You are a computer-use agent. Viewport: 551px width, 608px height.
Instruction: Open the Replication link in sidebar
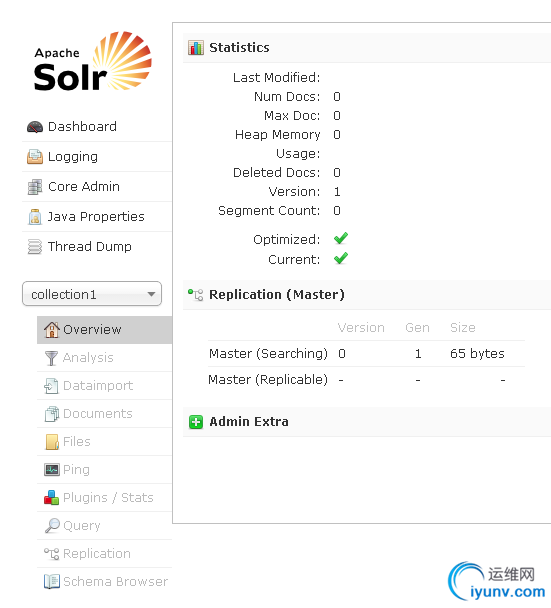tap(104, 554)
